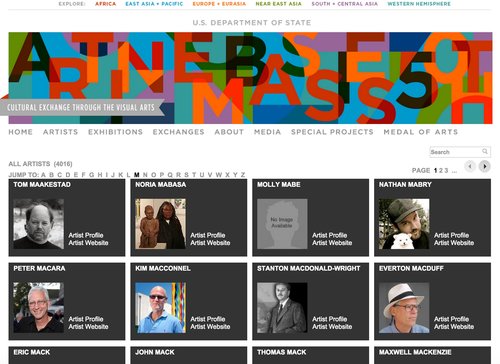
Task: Open the Medal of Arts menu
Action: click(421, 132)
